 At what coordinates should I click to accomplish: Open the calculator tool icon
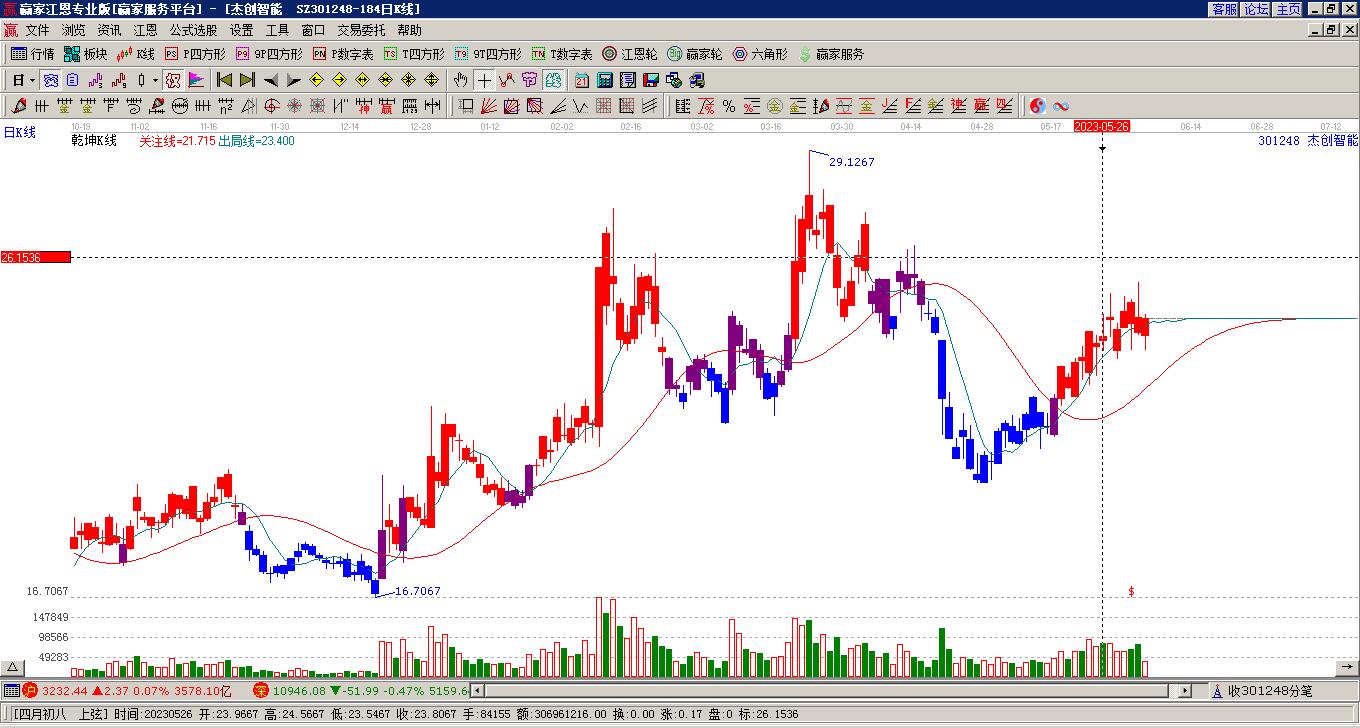coord(605,80)
